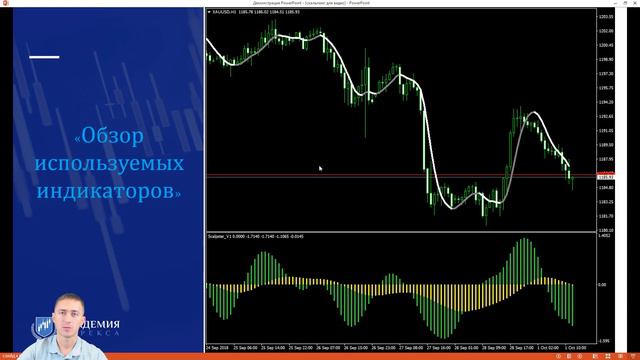Click the current price tag on price axis
This screenshot has width=640, height=360.
coord(606,177)
